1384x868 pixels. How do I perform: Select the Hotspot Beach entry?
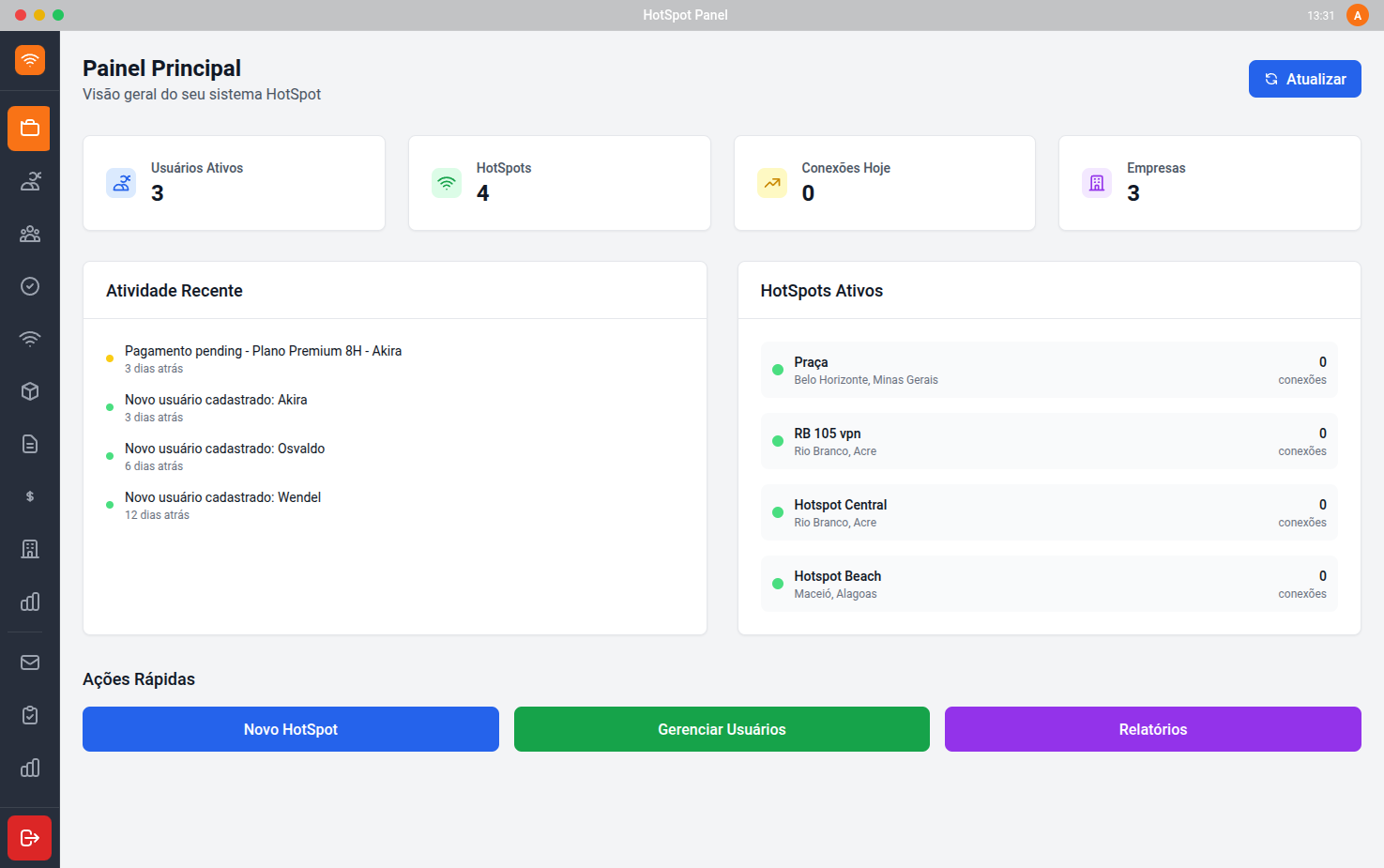click(x=1048, y=583)
